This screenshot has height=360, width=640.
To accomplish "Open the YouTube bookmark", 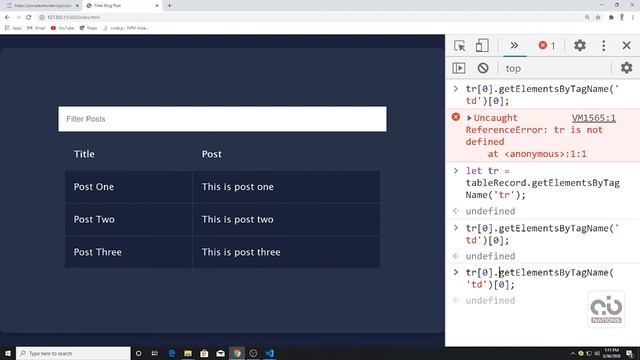I will click(62, 28).
